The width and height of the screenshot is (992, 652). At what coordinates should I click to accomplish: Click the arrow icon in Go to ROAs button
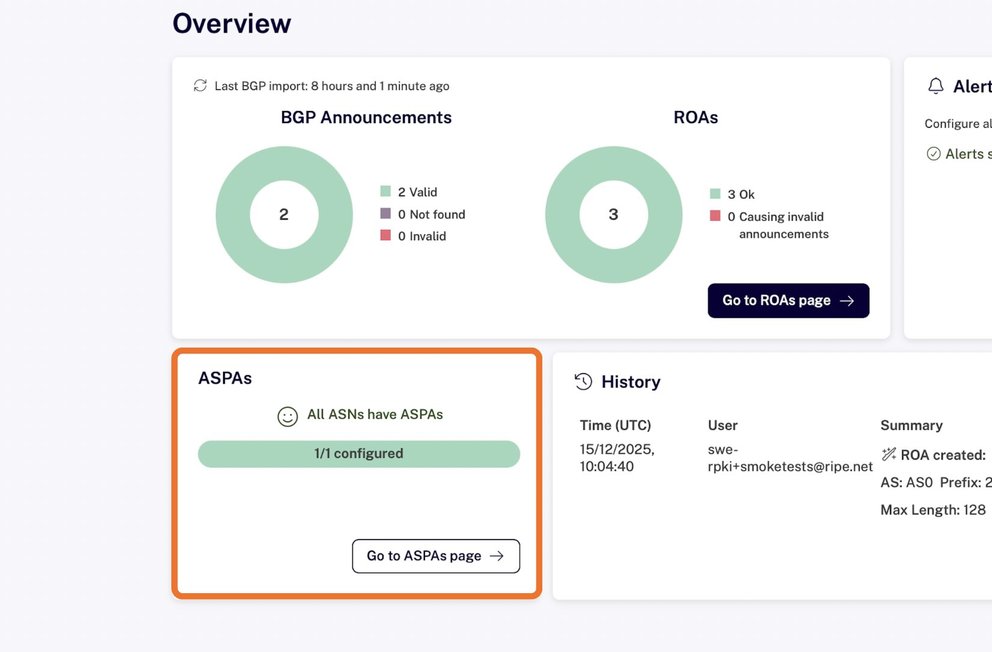[847, 301]
